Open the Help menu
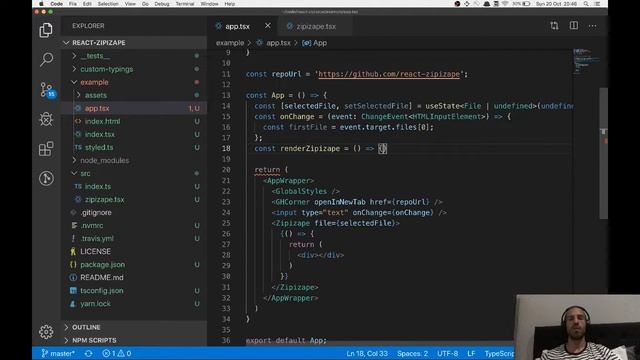This screenshot has width=640, height=360. (230, 4)
